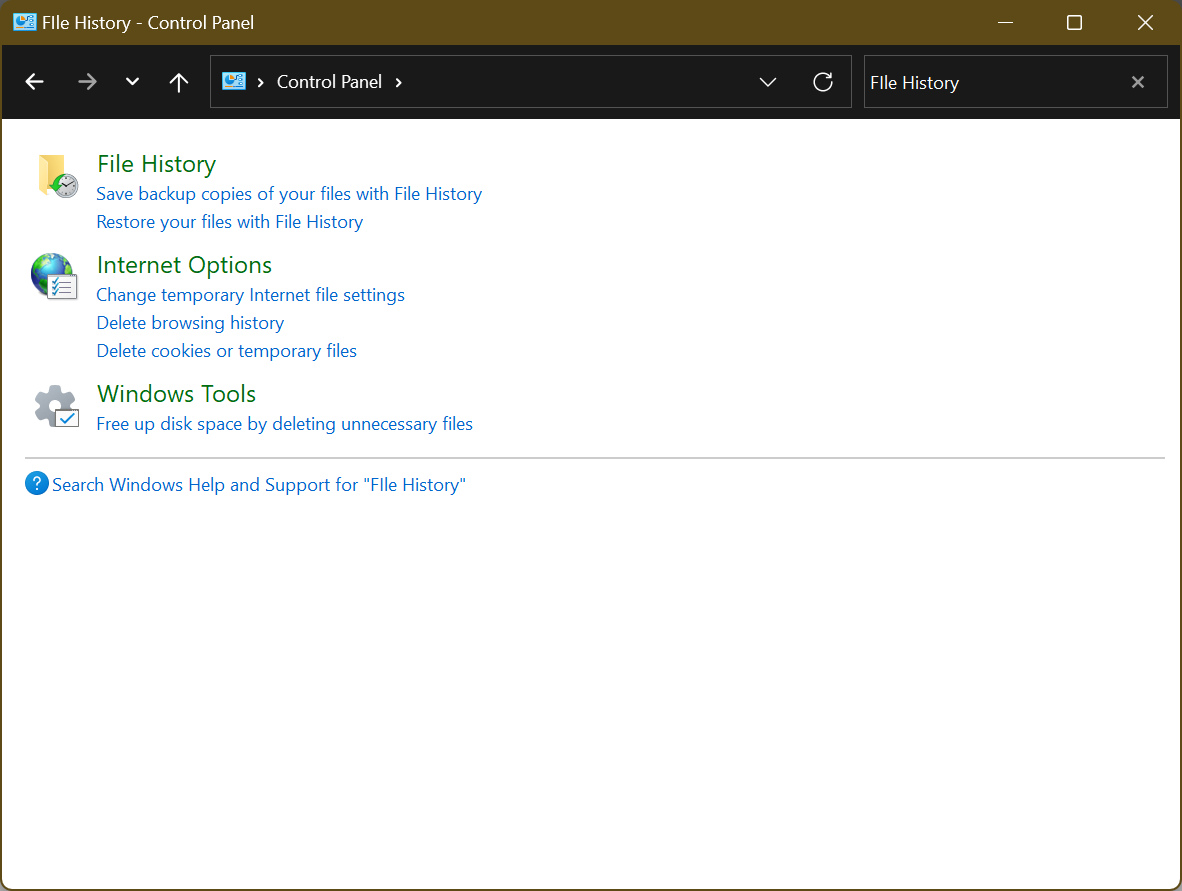
Task: Expand the breadcrumb arrow after Control Panel
Action: (398, 82)
